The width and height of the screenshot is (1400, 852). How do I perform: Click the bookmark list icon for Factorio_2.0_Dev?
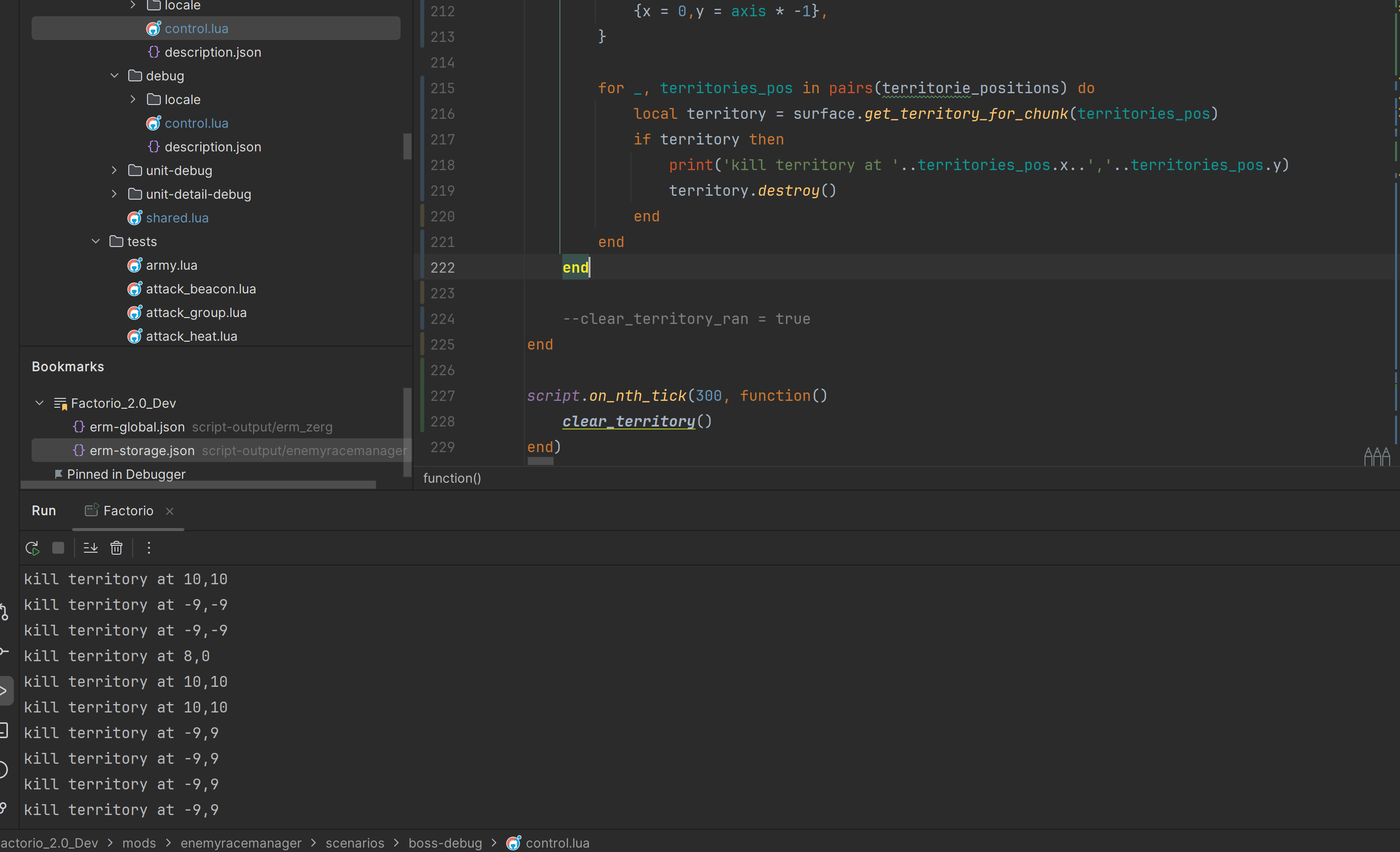60,403
